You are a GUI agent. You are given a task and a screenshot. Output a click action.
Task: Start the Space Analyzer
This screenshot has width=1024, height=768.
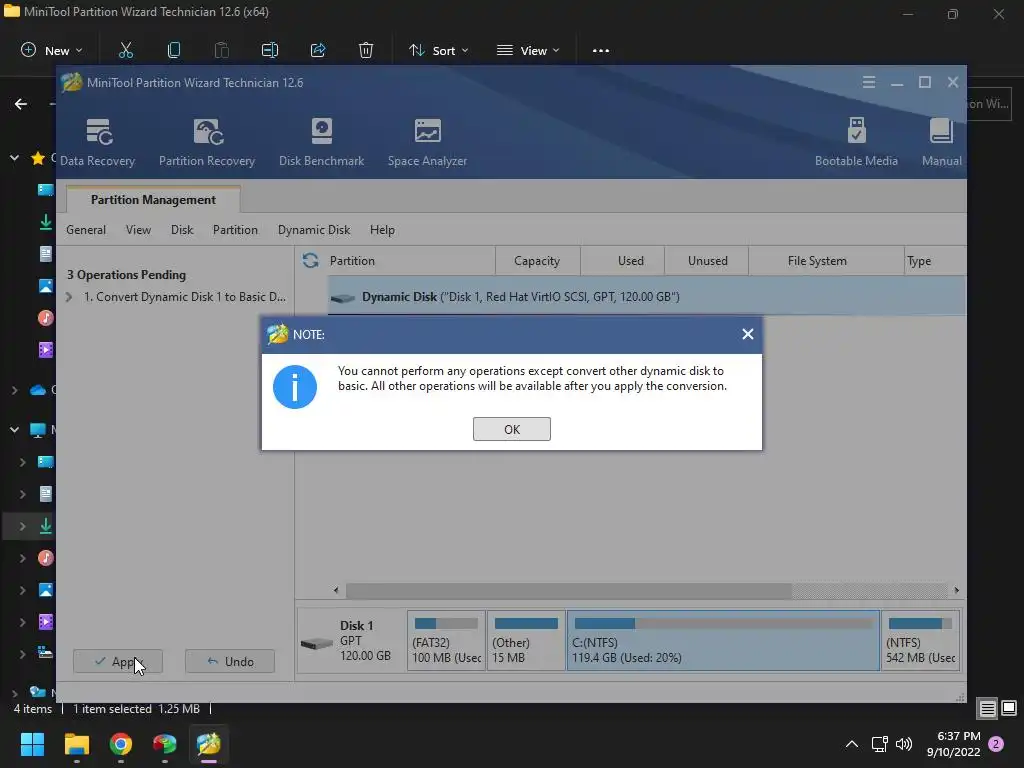(427, 142)
